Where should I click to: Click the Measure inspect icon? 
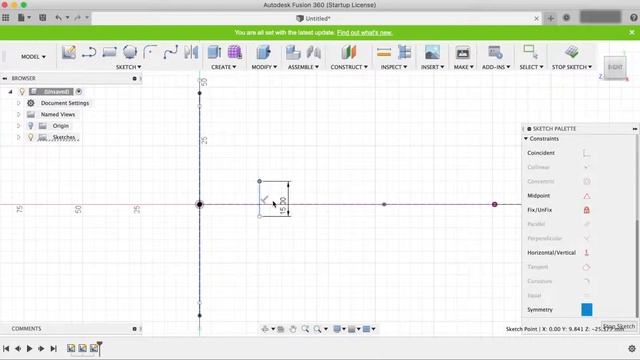pyautogui.click(x=384, y=52)
